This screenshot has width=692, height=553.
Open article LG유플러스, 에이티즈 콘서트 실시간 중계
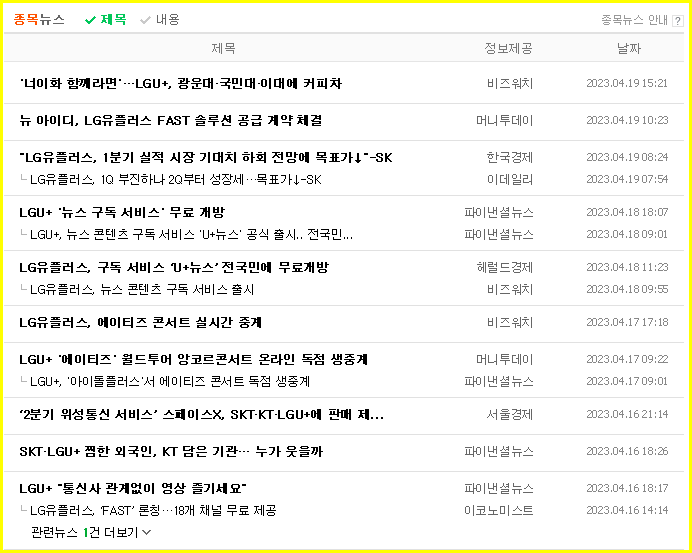click(141, 323)
